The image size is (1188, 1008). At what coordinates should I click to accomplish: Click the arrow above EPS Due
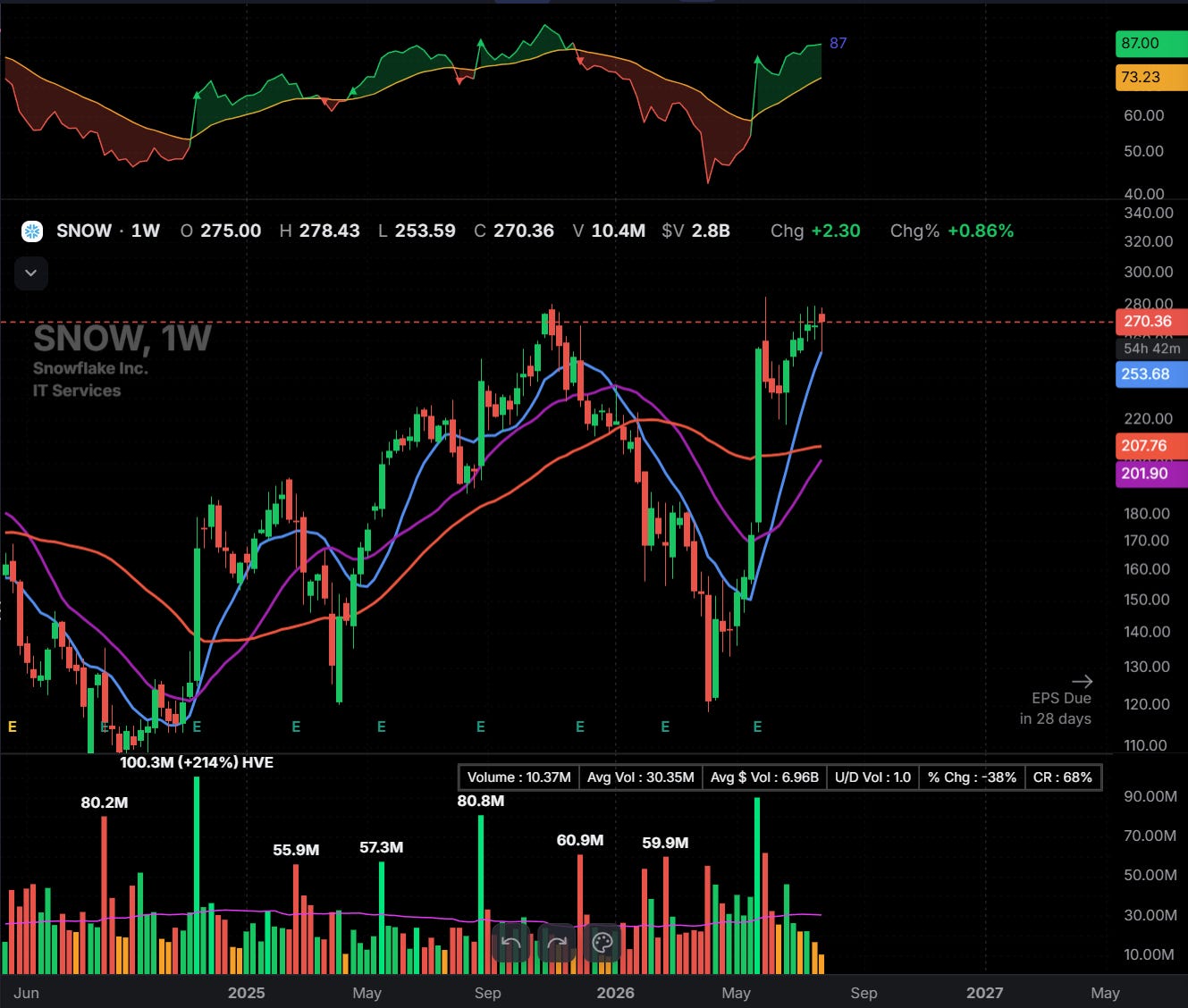click(x=1082, y=681)
